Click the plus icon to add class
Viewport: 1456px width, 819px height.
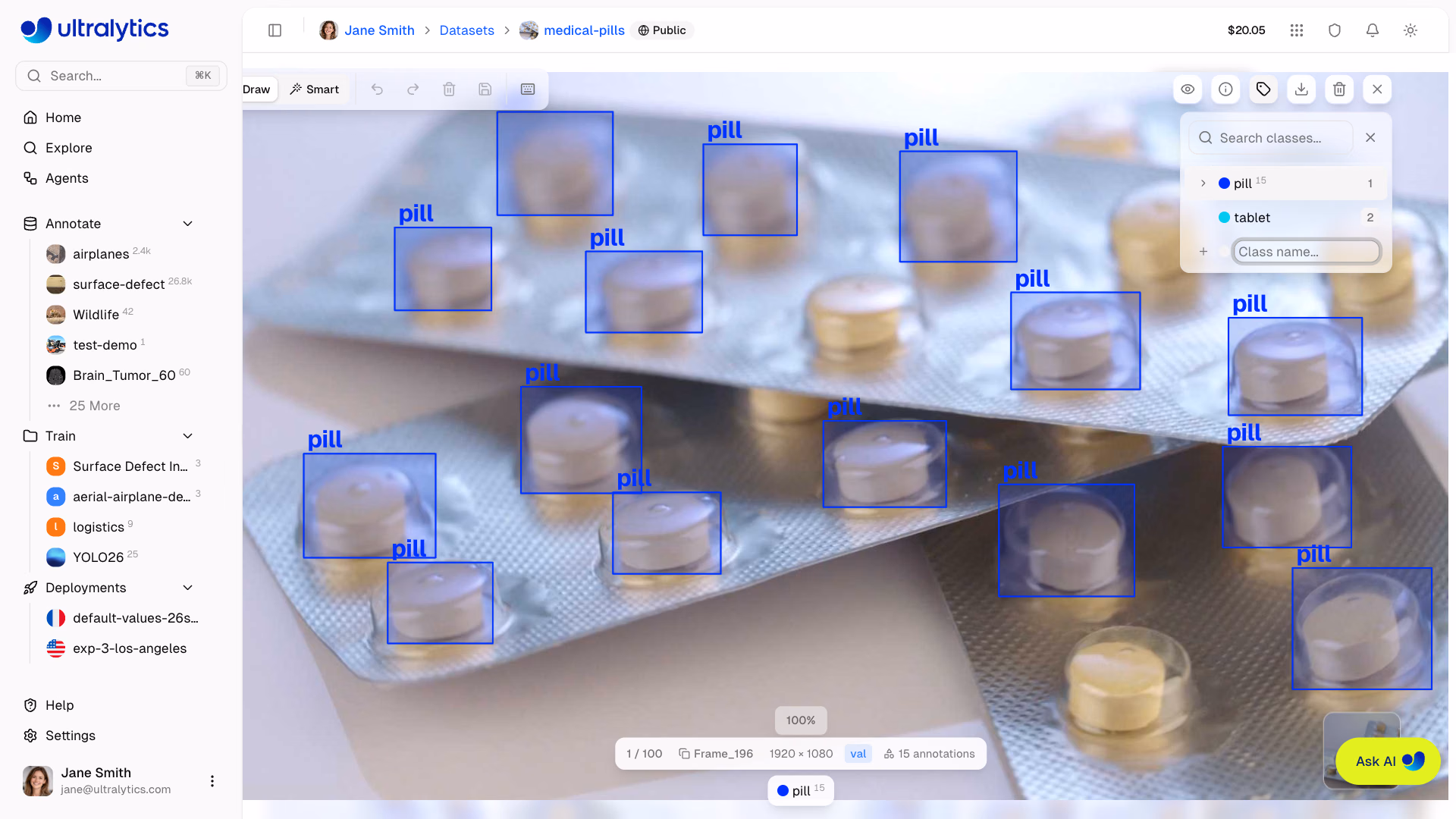(x=1203, y=252)
